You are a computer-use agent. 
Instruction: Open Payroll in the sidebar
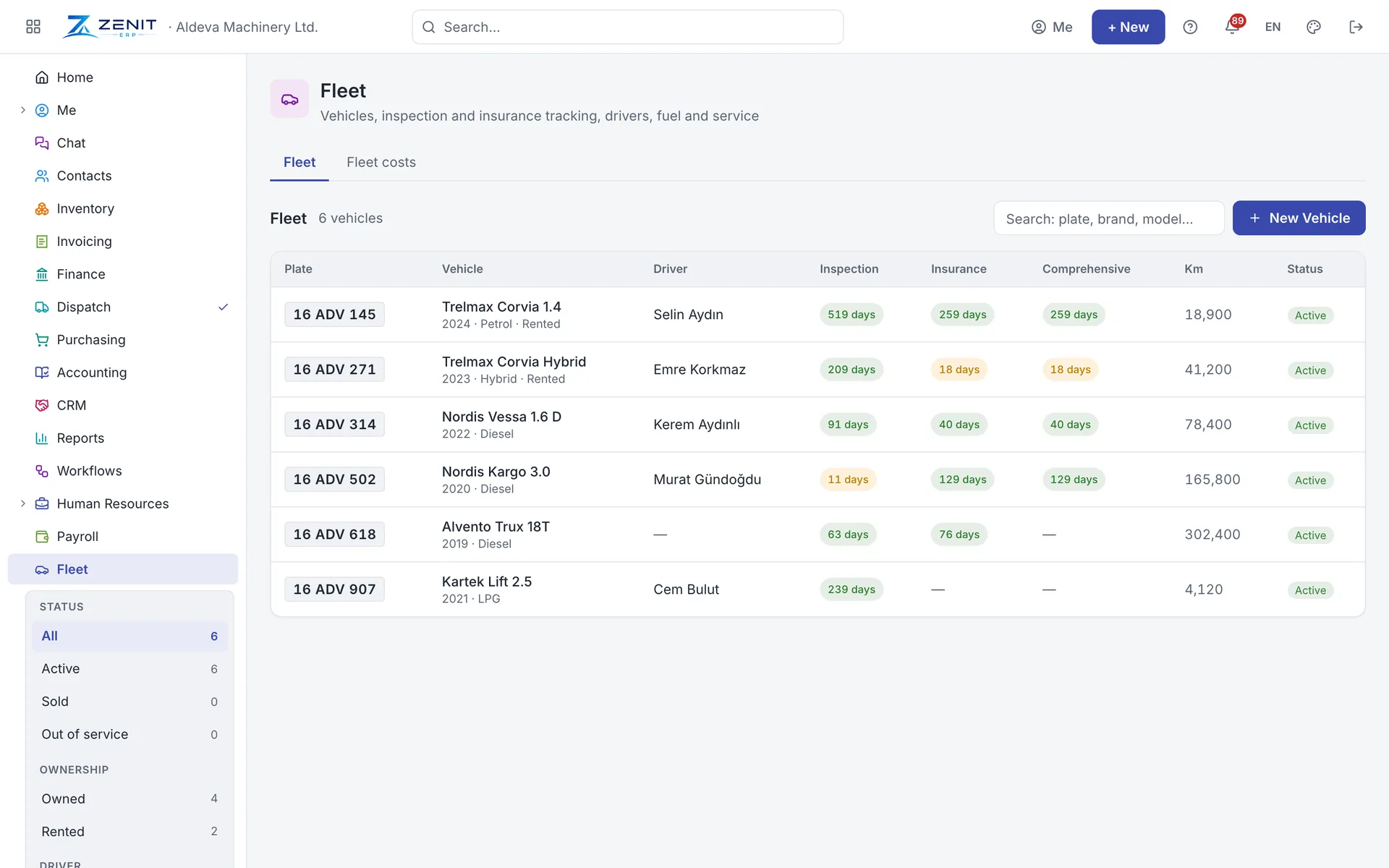pos(123,537)
